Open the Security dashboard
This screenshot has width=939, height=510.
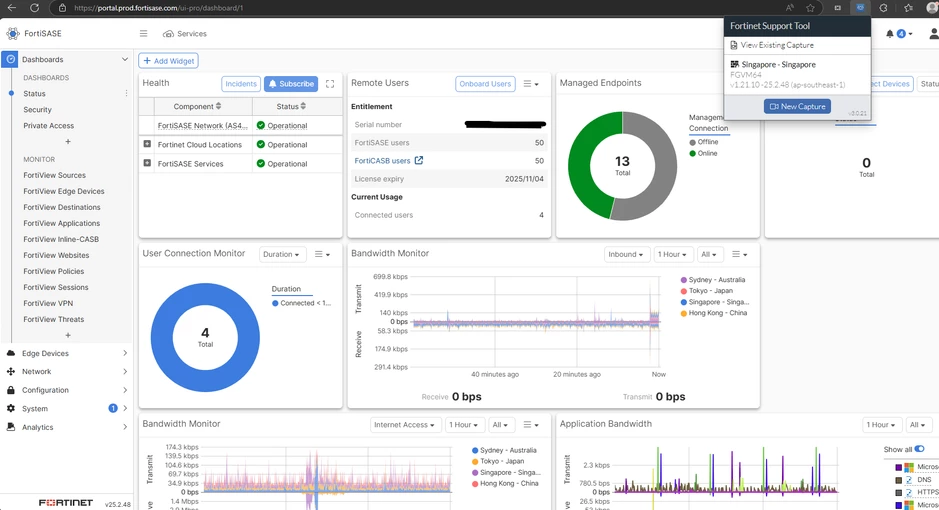[37, 110]
